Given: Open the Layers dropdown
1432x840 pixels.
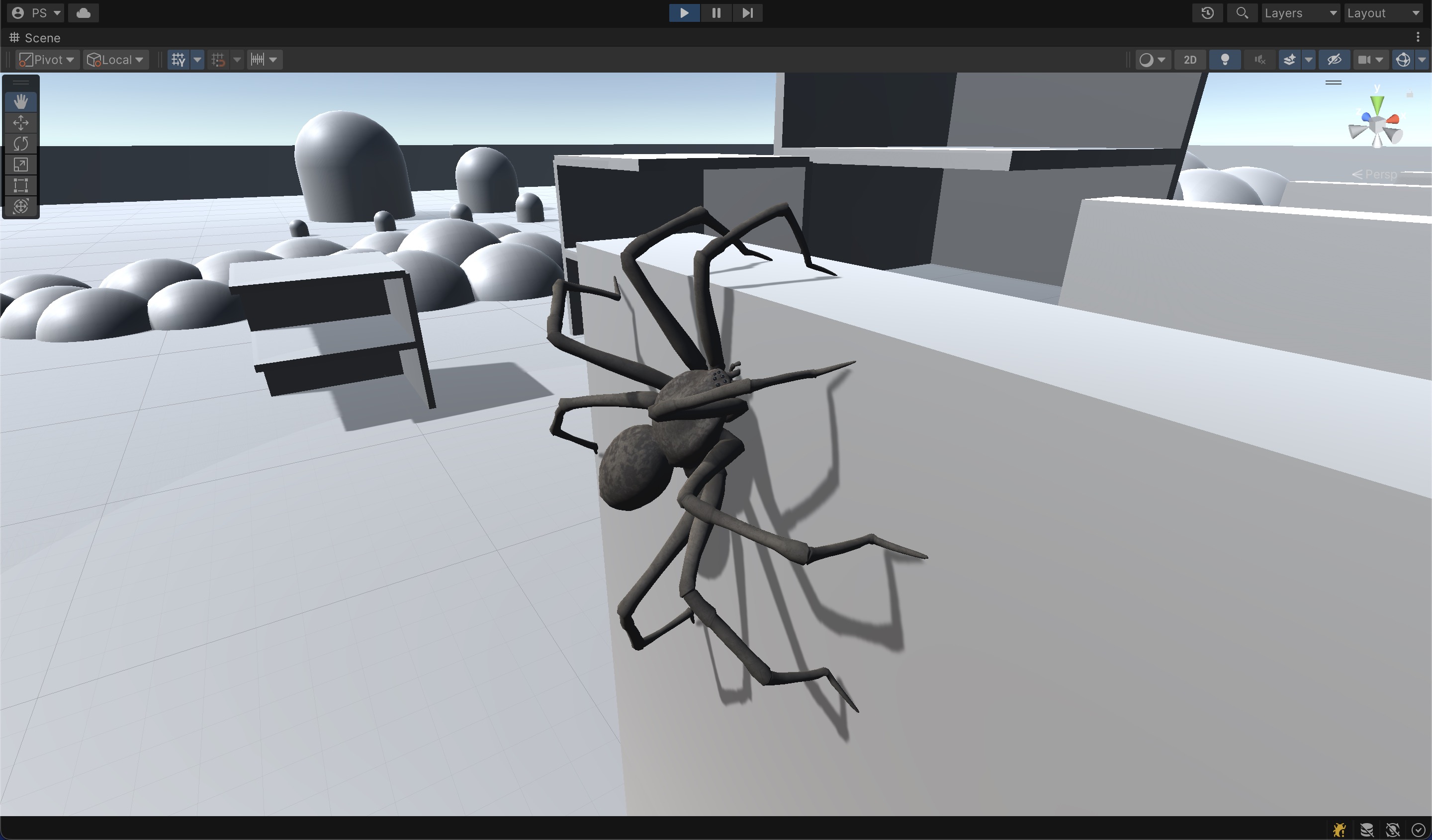Looking at the screenshot, I should [x=1300, y=12].
